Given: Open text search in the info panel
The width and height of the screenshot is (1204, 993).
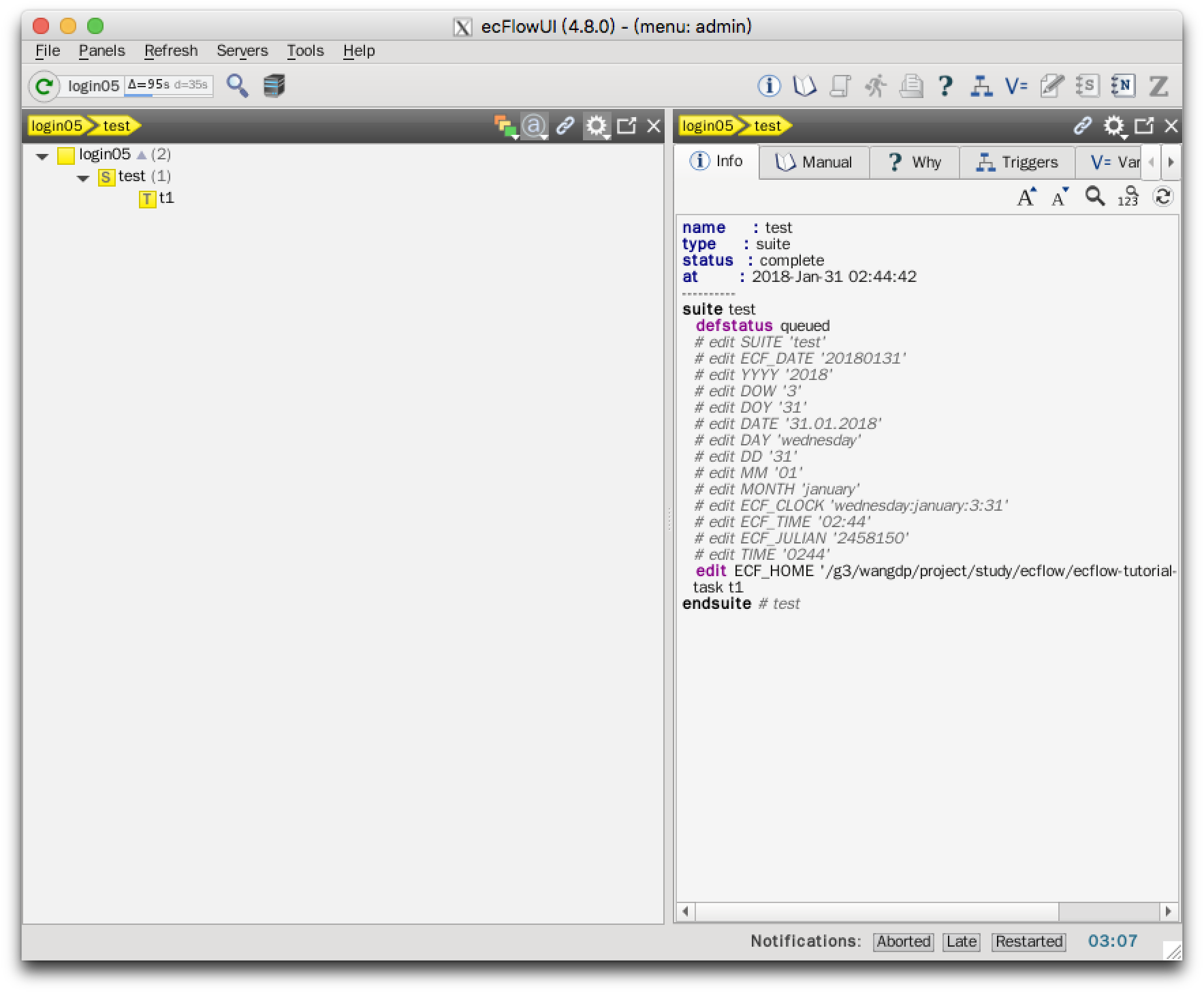Looking at the screenshot, I should pos(1095,196).
